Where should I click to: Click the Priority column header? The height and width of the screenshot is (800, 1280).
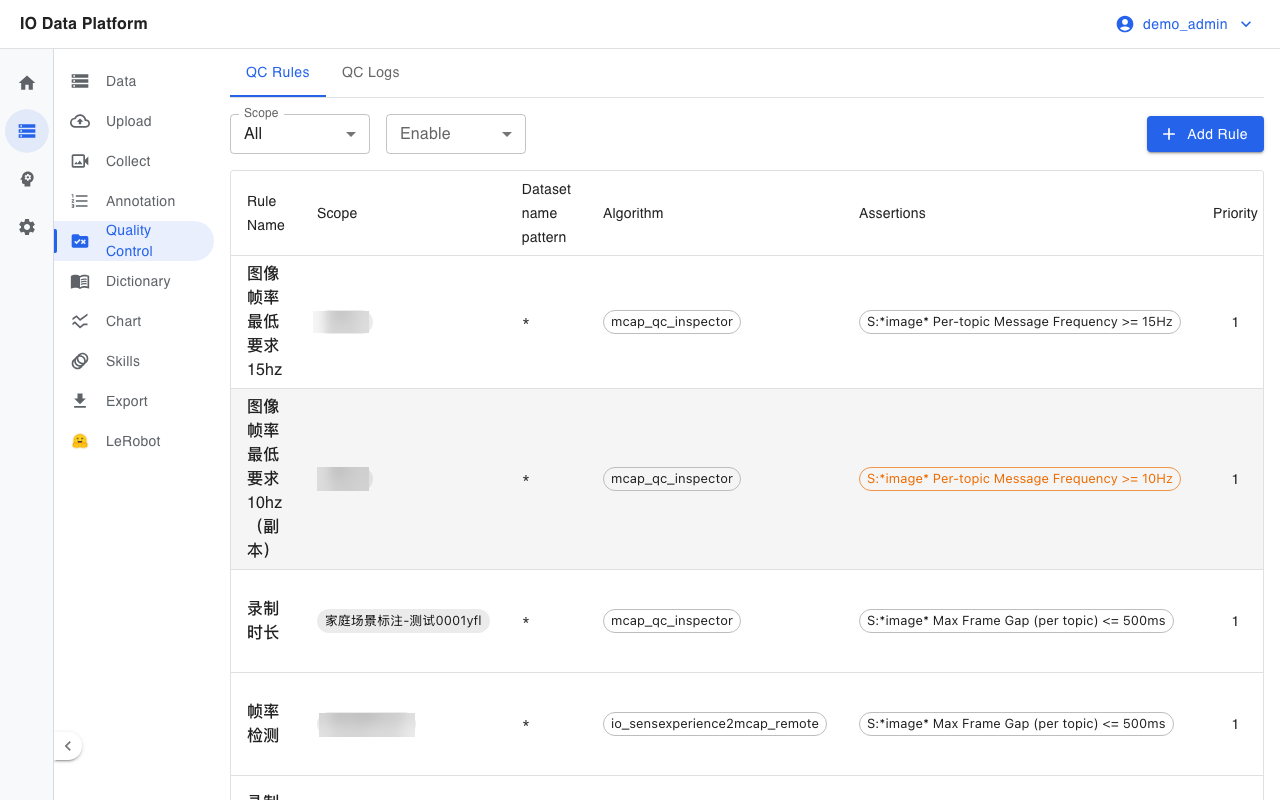[1235, 213]
